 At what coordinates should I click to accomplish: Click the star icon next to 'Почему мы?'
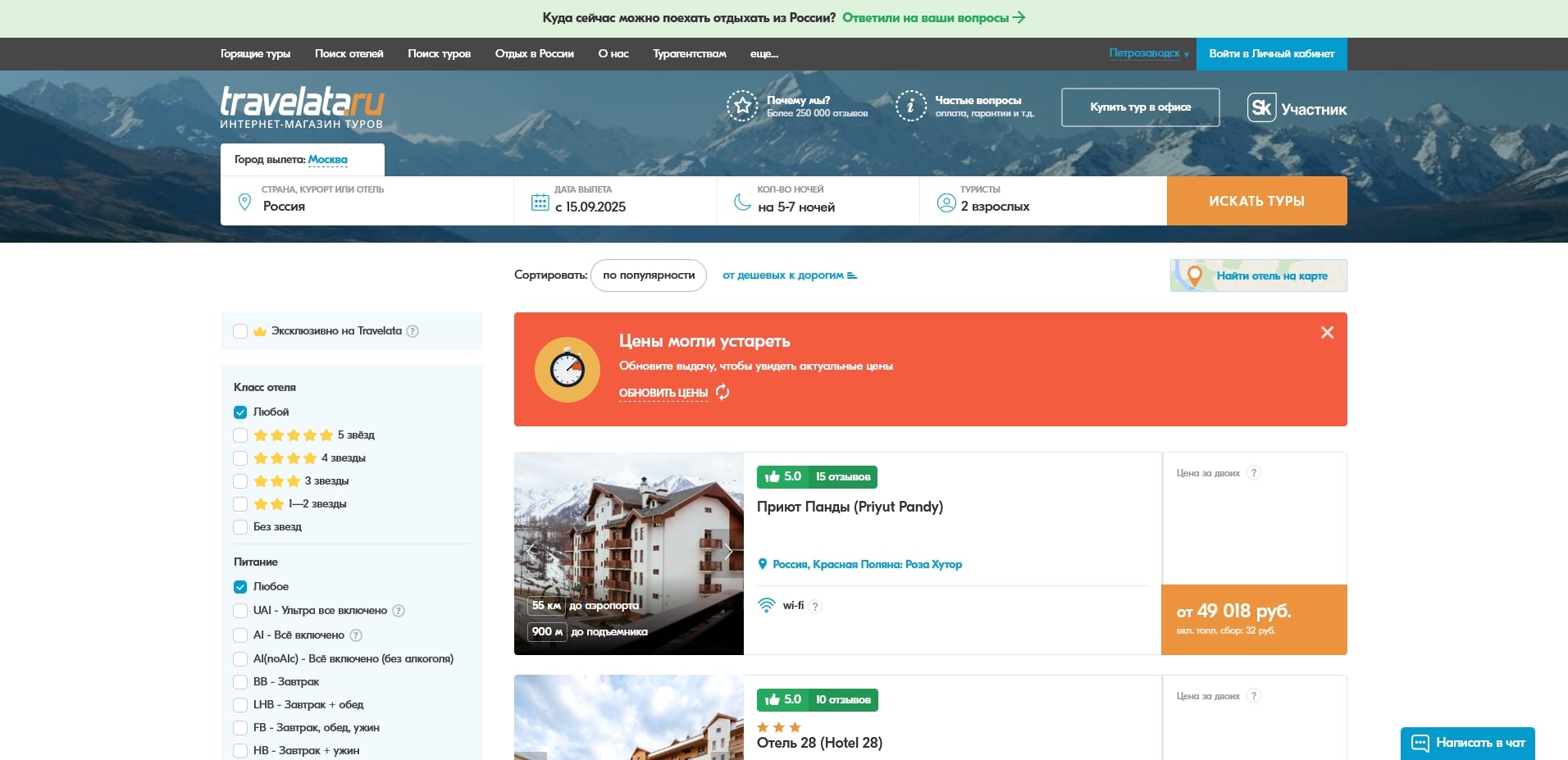click(742, 106)
